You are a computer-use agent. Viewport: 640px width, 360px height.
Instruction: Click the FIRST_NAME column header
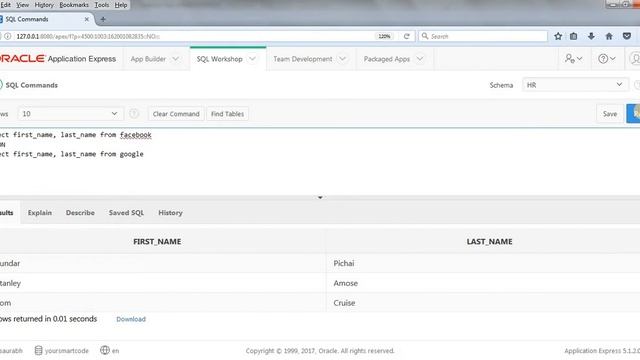pos(157,242)
